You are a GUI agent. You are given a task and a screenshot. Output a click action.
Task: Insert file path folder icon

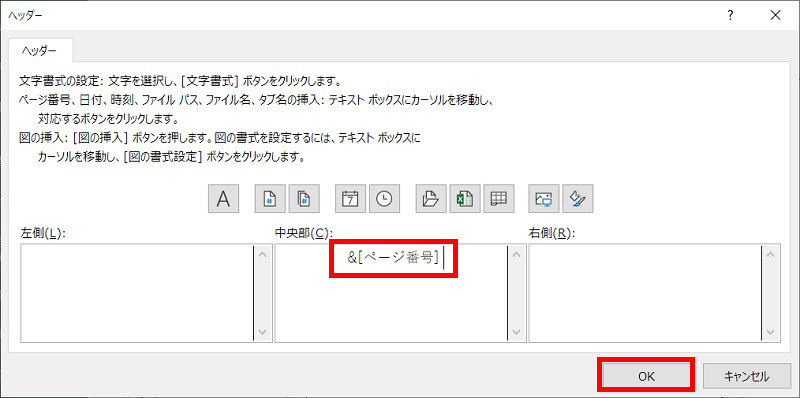pos(431,198)
